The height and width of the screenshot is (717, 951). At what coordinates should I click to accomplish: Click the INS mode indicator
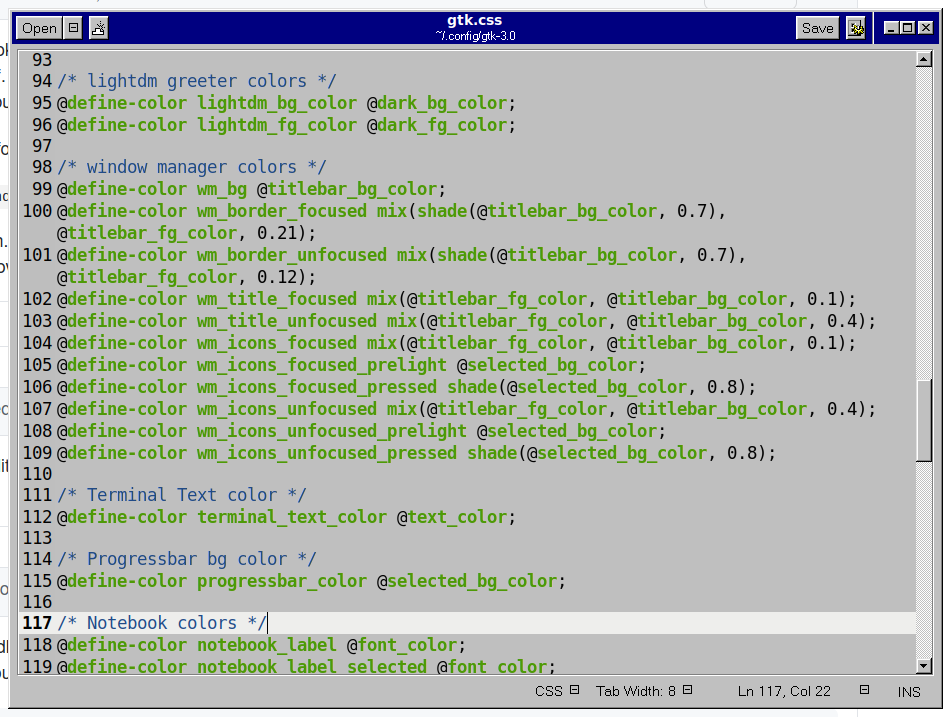coord(909,692)
